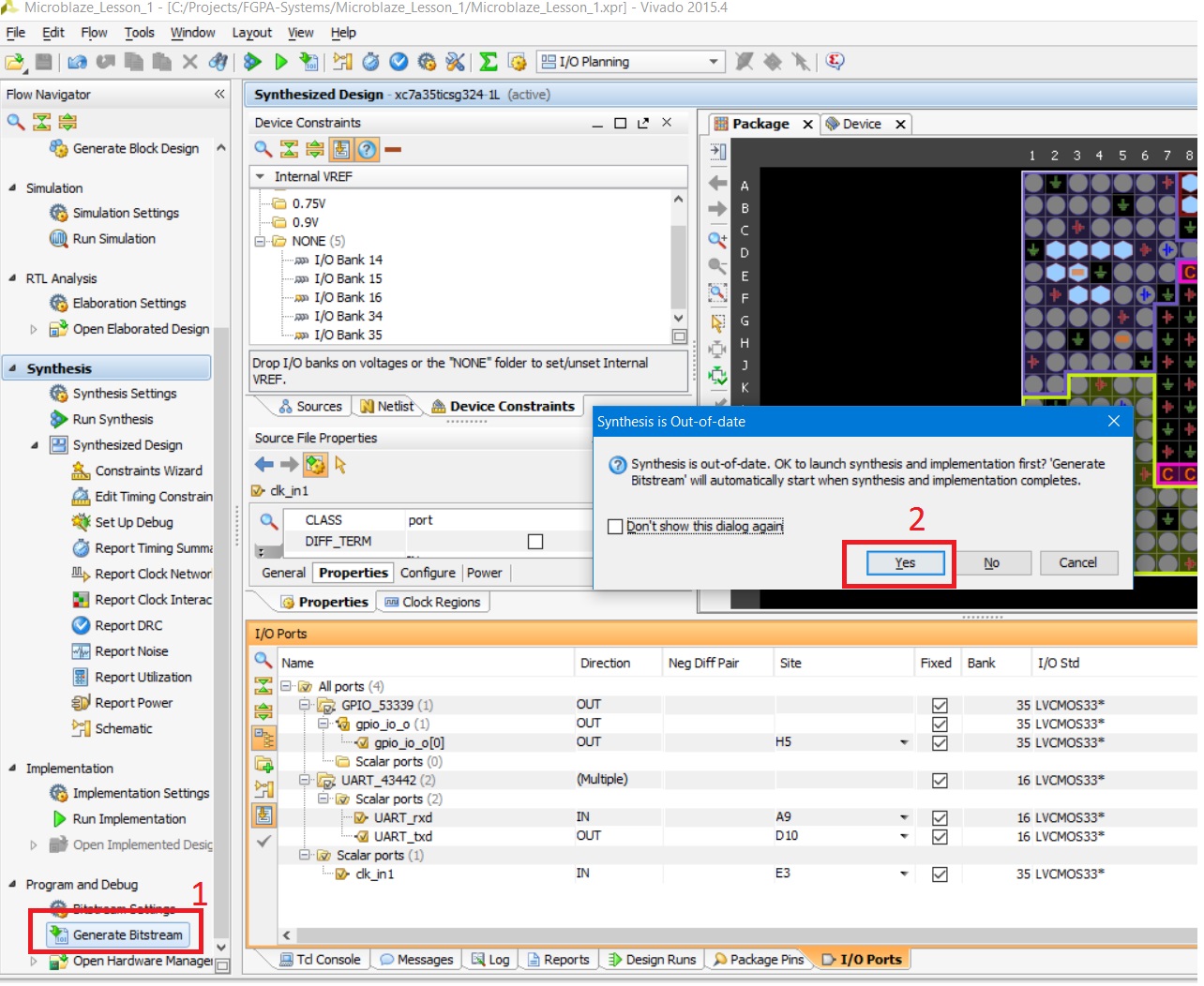
Task: Enable 'Don't show this dialog again' checkbox
Action: [615, 527]
